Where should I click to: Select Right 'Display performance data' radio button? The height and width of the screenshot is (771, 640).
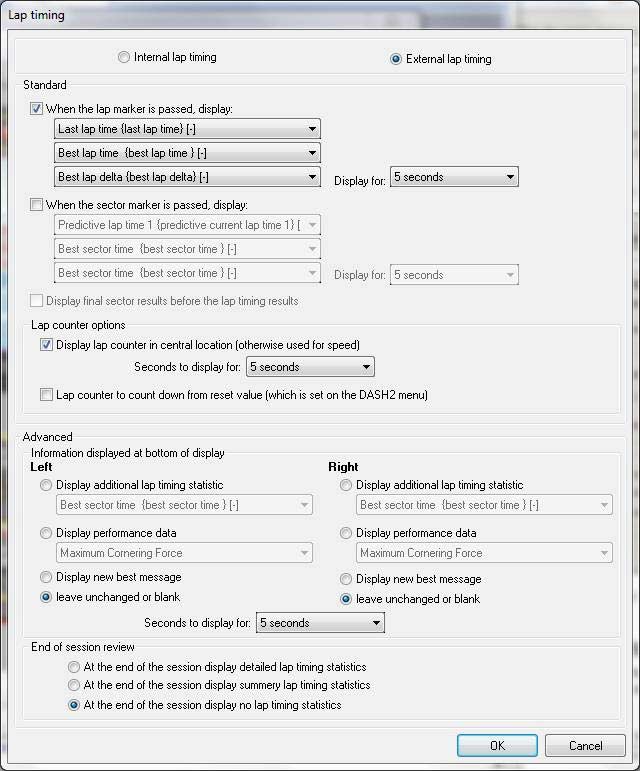coord(346,533)
